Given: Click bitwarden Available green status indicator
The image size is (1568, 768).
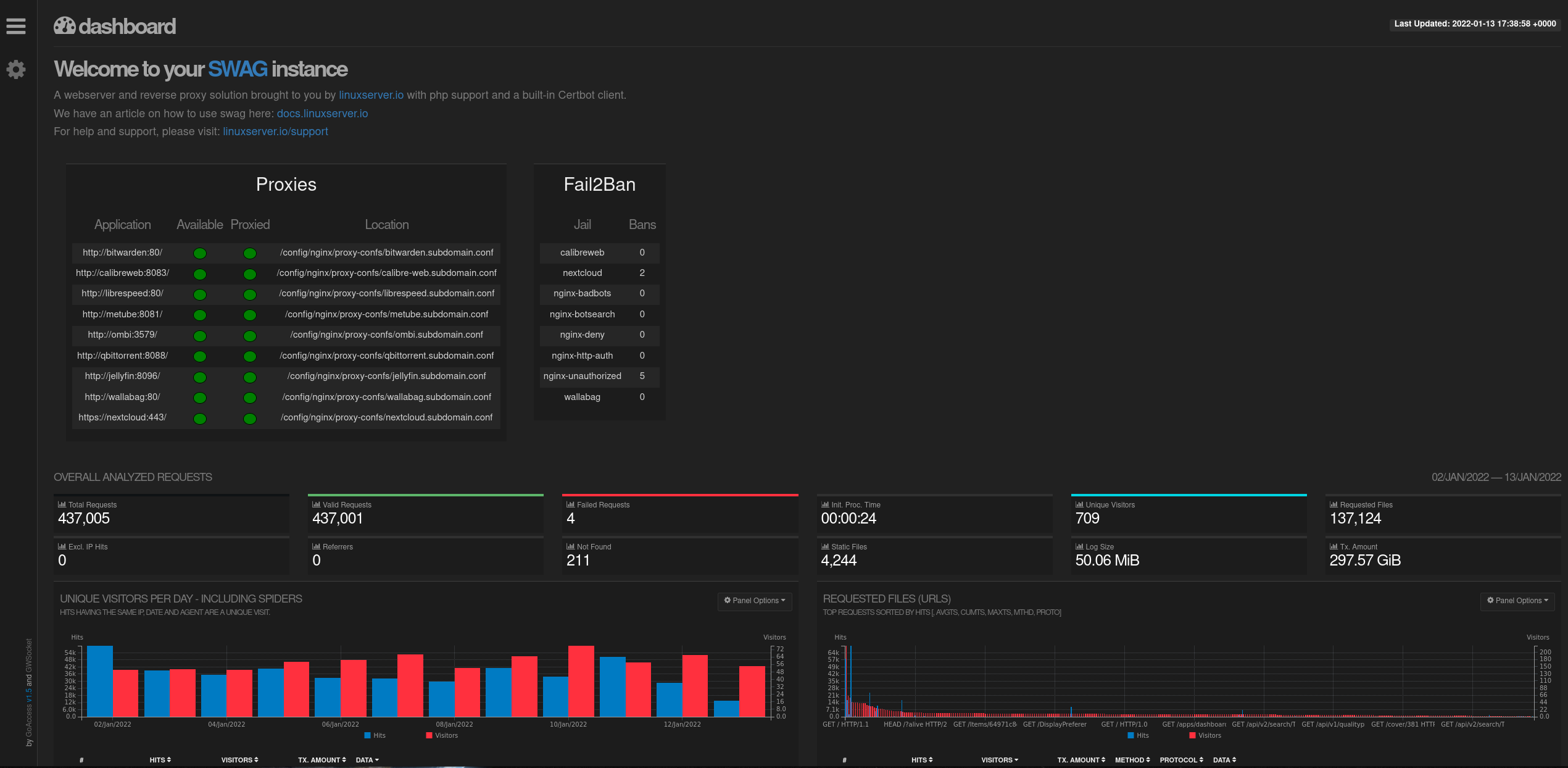Looking at the screenshot, I should (x=200, y=253).
